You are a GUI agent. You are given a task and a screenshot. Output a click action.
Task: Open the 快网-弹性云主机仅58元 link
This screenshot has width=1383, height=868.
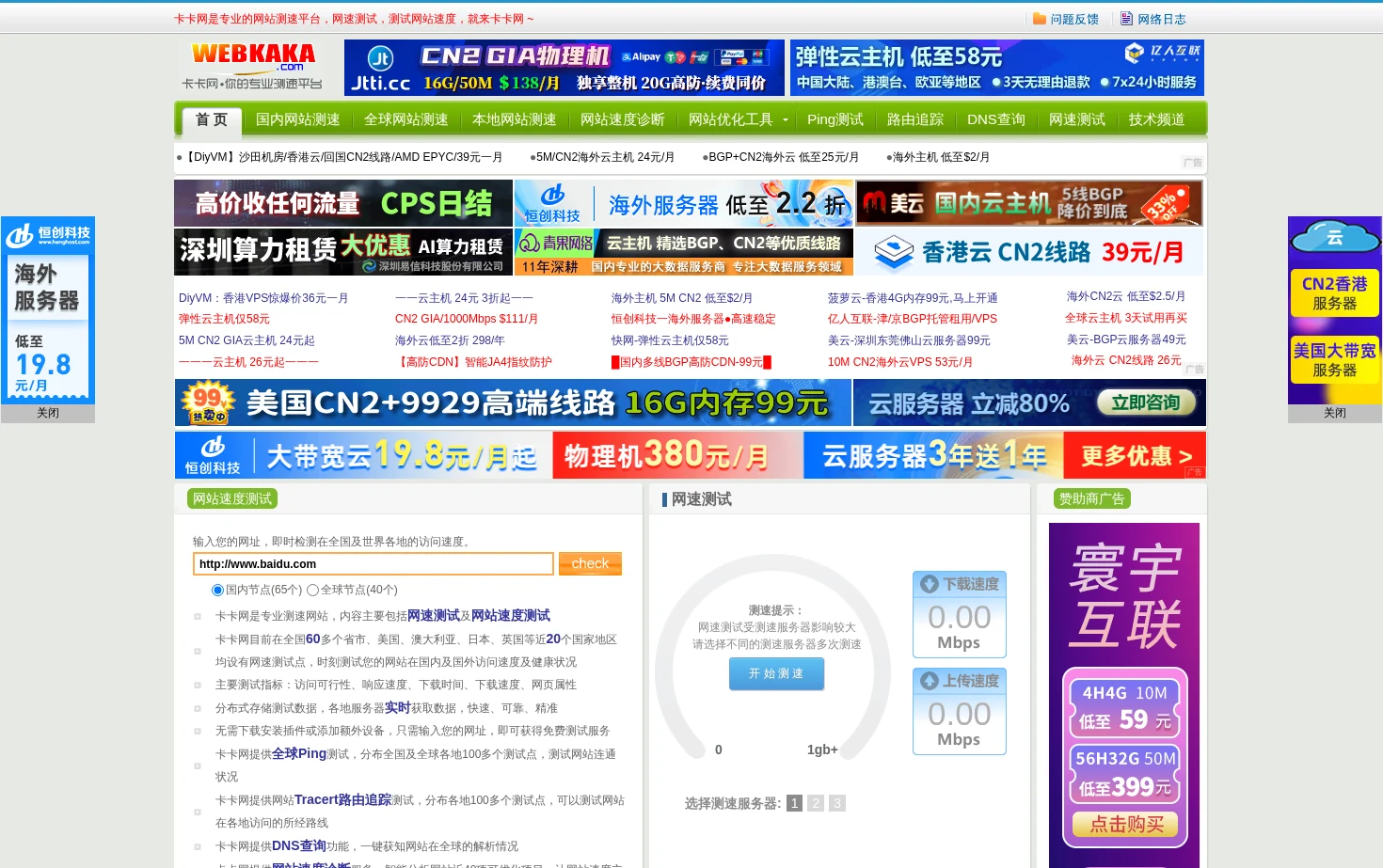670,340
